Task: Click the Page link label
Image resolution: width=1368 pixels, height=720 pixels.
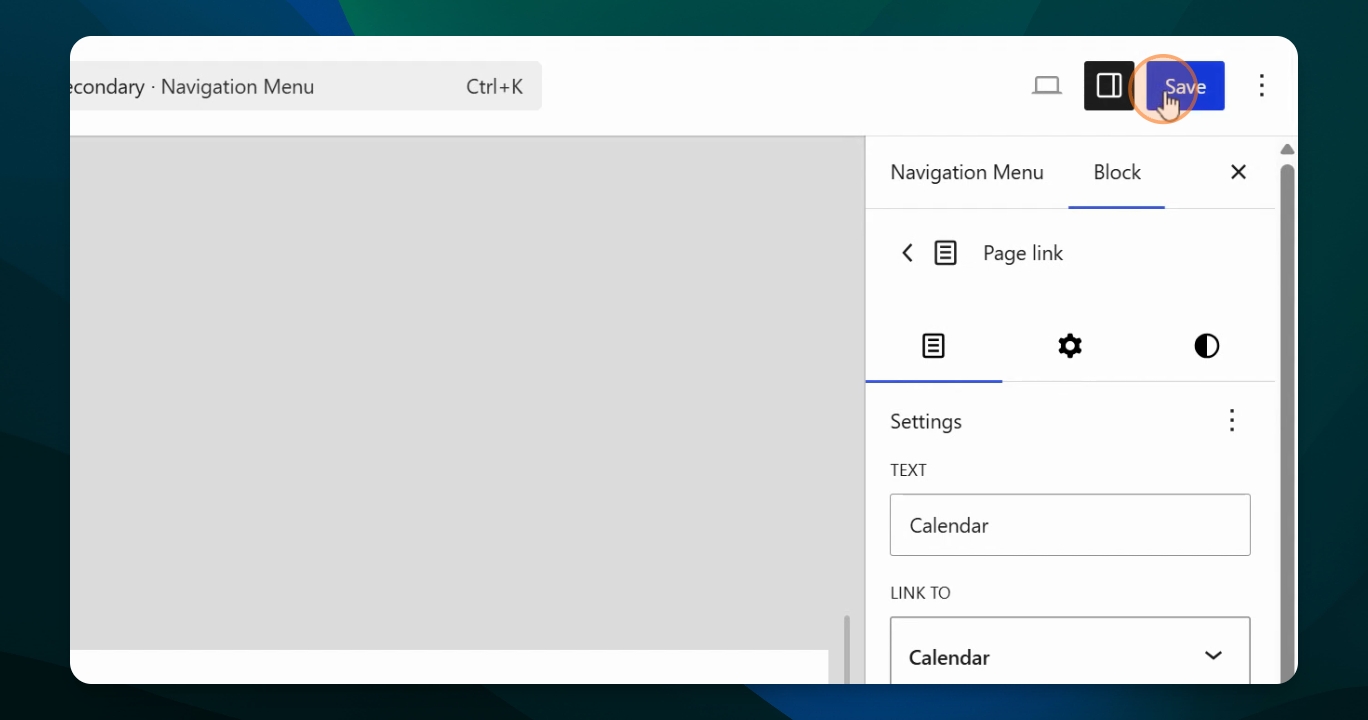Action: 1023,253
